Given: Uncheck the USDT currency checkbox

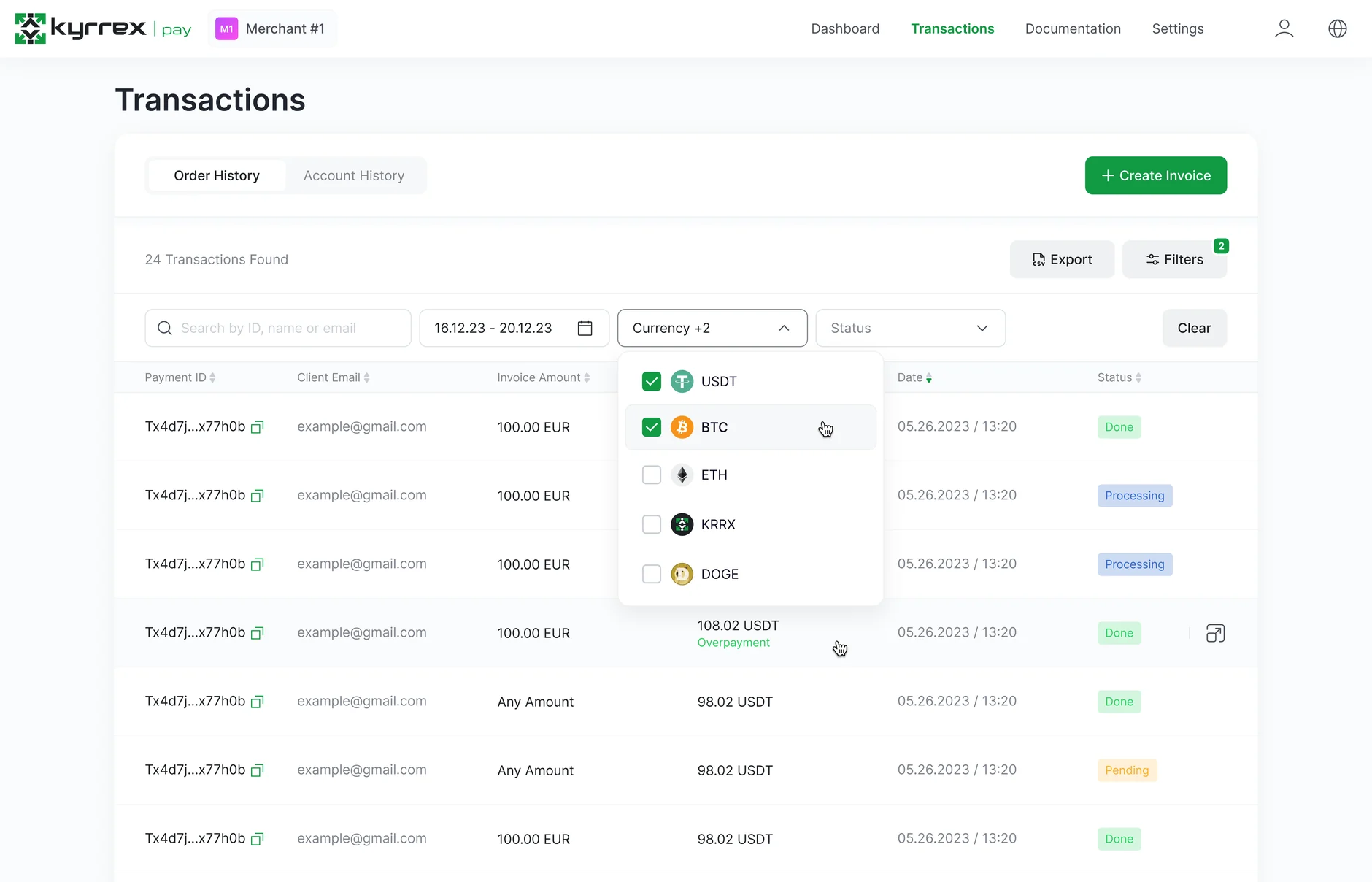Looking at the screenshot, I should [x=652, y=381].
